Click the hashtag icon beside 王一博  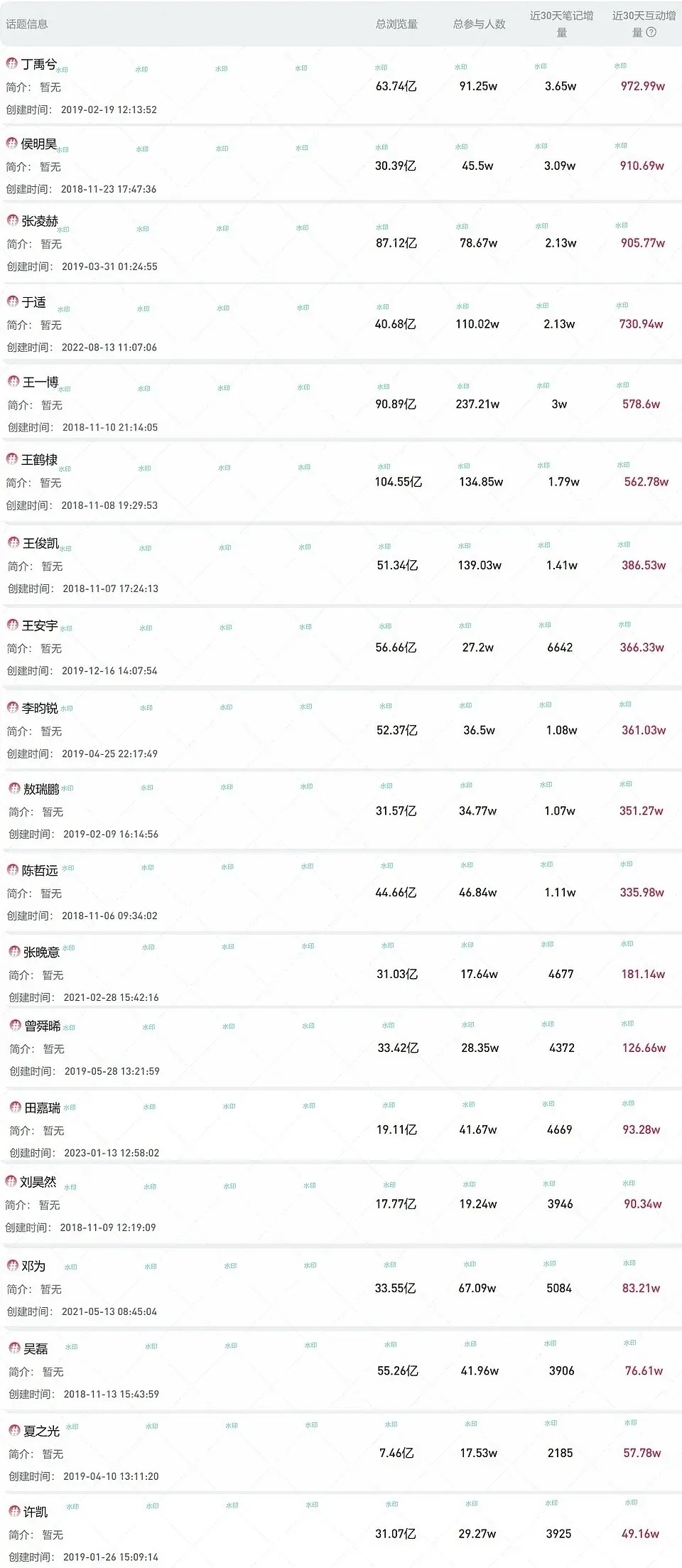13,382
